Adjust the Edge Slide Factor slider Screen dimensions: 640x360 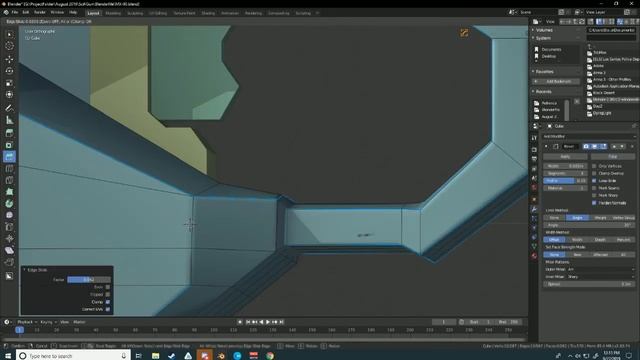click(89, 280)
